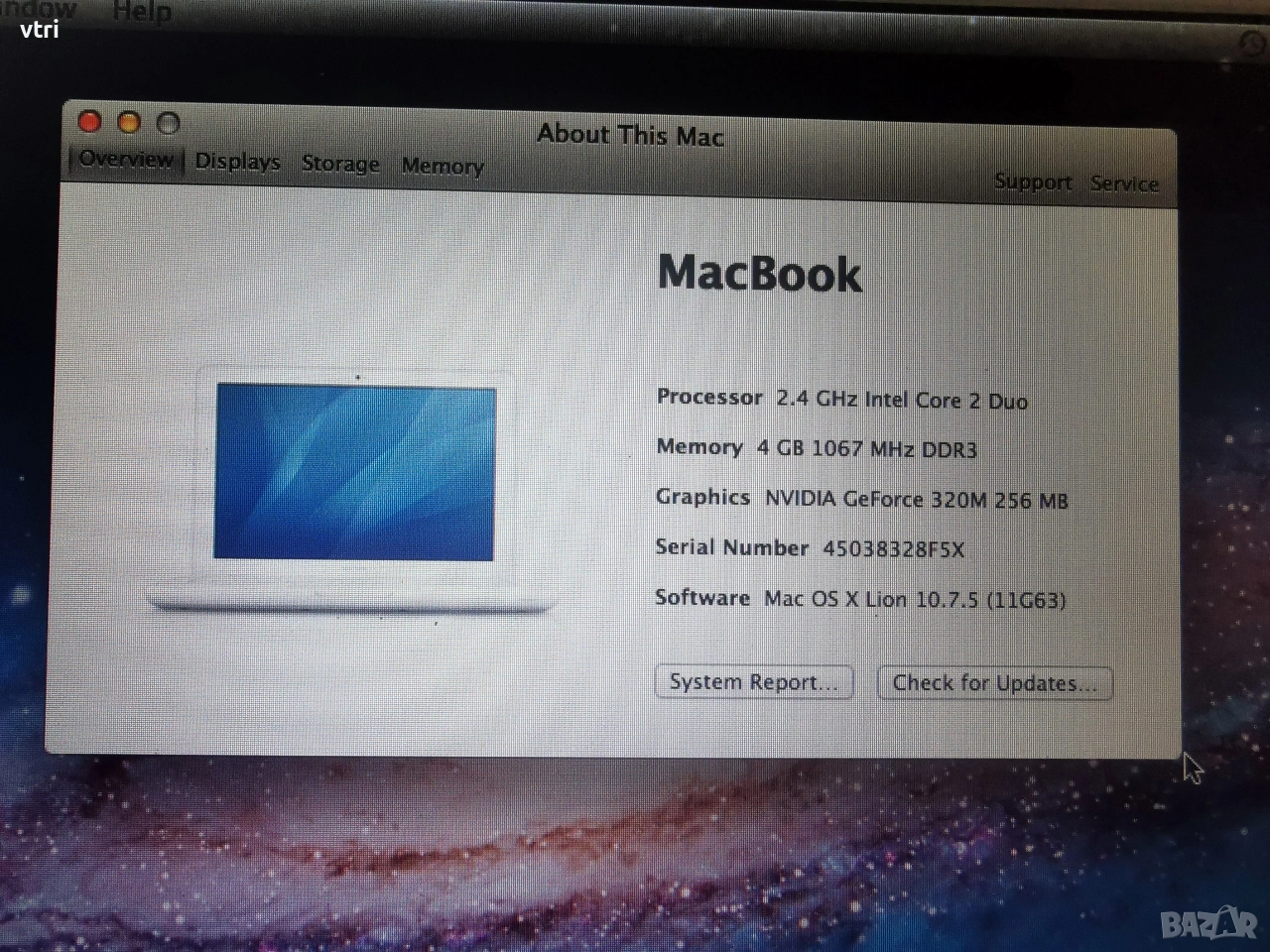Open the Support section
The height and width of the screenshot is (952, 1270).
[x=1033, y=182]
